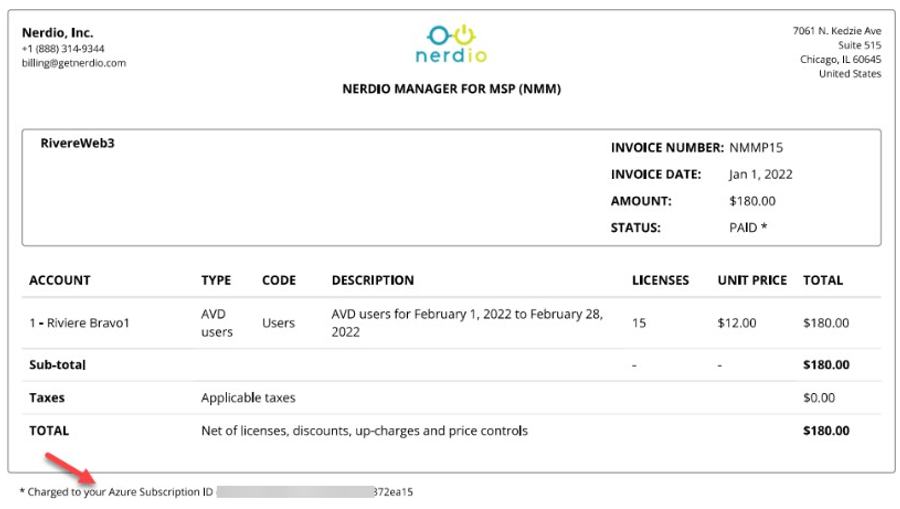Click the Nerdio, Inc. company name
The image size is (900, 509).
(57, 33)
